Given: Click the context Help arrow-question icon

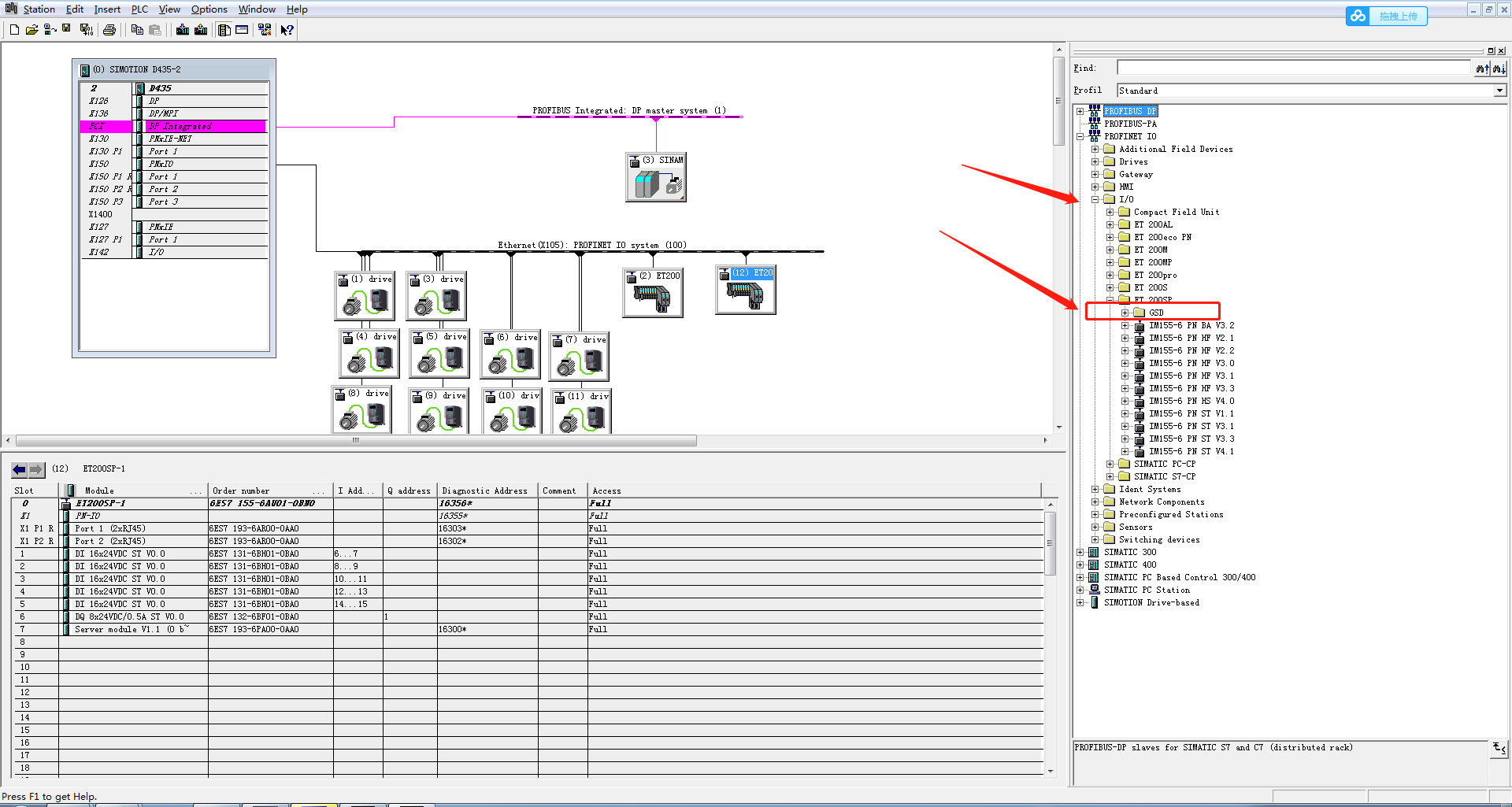Looking at the screenshot, I should point(287,30).
